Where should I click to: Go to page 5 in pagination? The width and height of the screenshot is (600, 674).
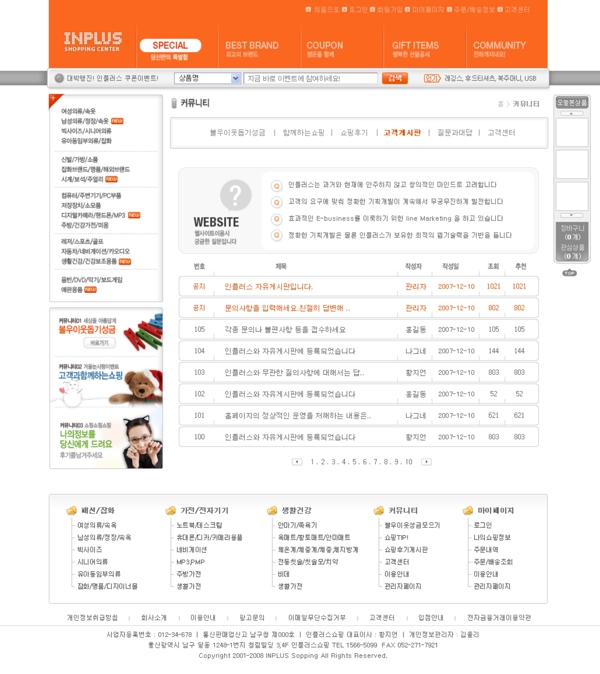354,462
